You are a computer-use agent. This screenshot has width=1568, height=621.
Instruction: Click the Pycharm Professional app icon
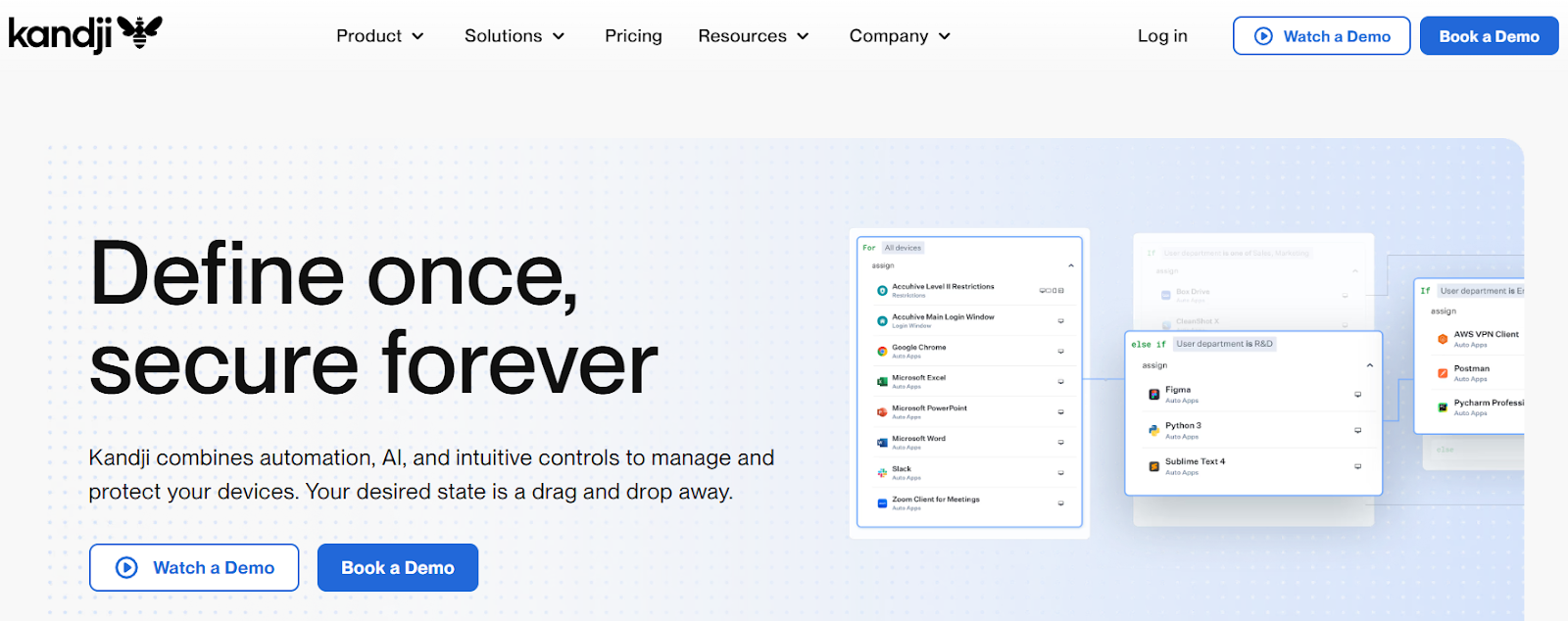pyautogui.click(x=1443, y=407)
